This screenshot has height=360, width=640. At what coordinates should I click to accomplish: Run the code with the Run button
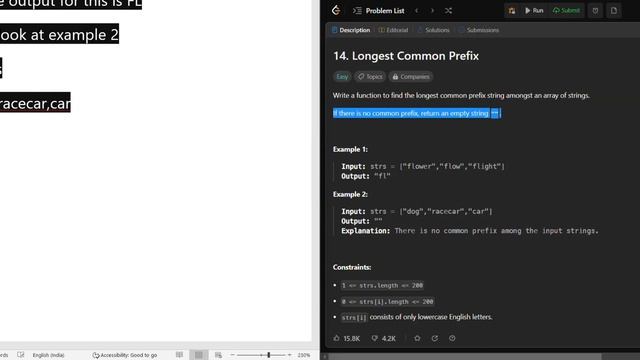point(534,11)
